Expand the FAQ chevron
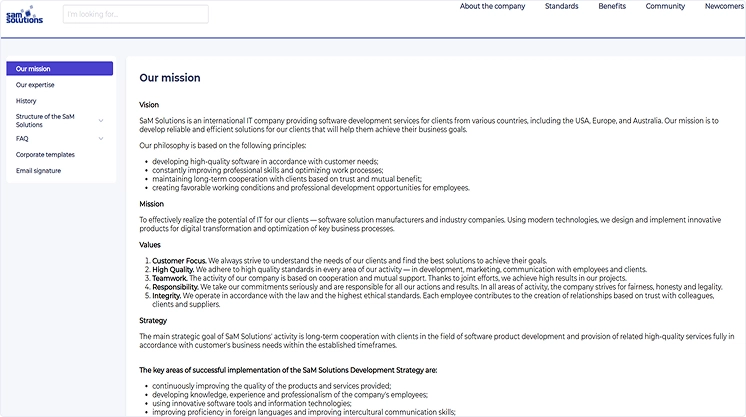 click(x=101, y=139)
